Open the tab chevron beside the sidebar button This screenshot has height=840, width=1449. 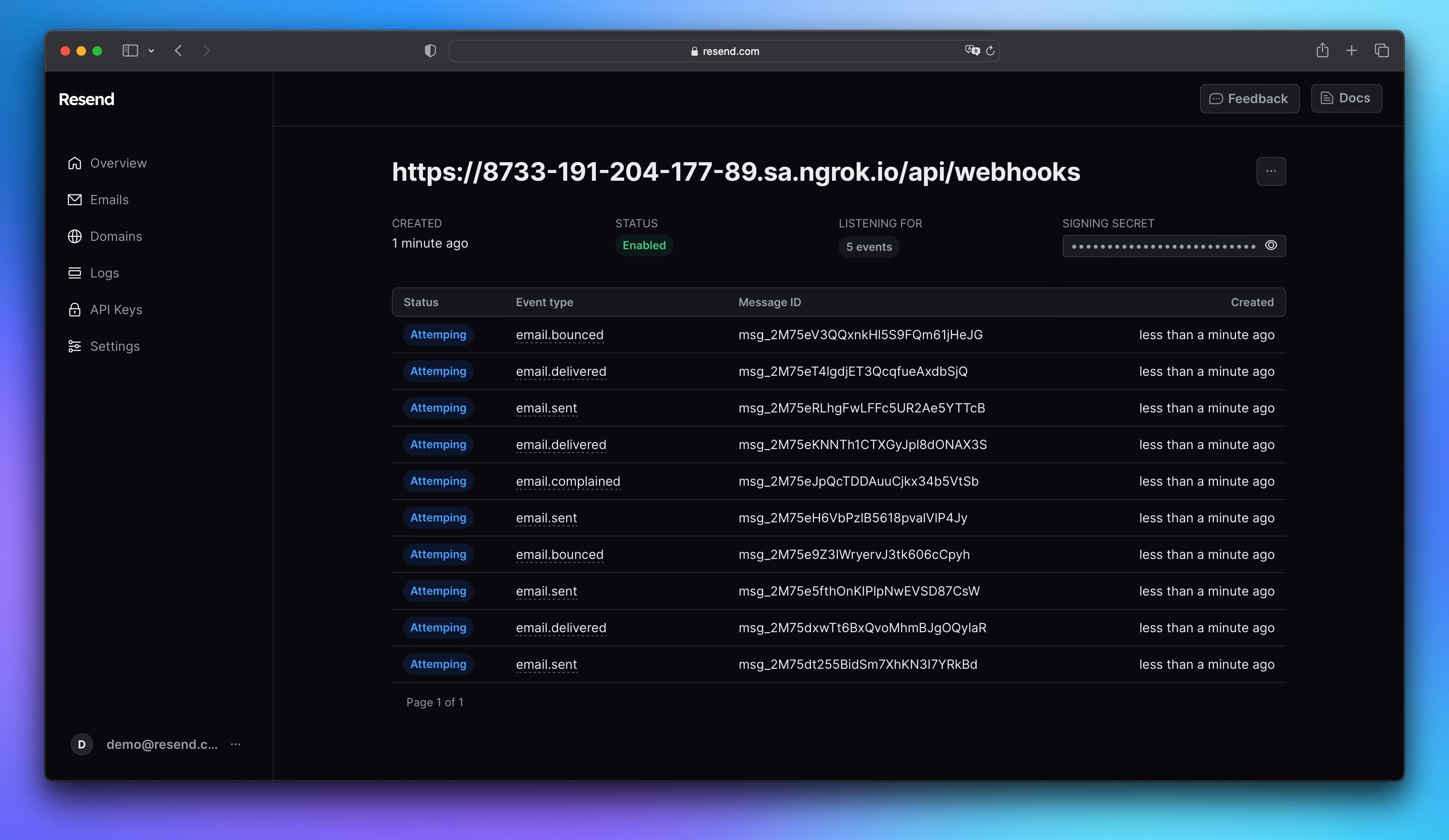[x=152, y=51]
